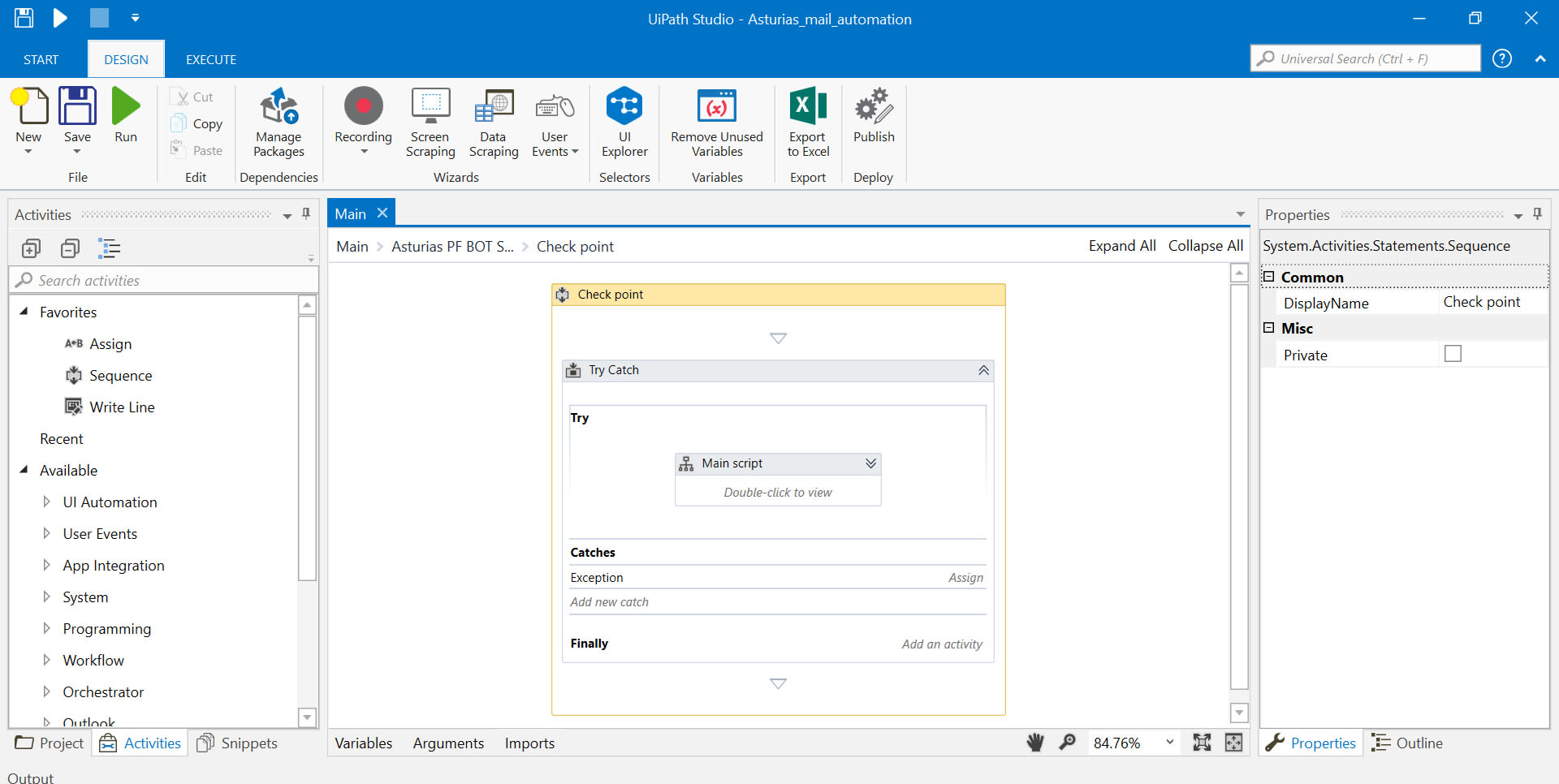1559x784 pixels.
Task: Collapse the Try Catch activity
Action: 983,370
